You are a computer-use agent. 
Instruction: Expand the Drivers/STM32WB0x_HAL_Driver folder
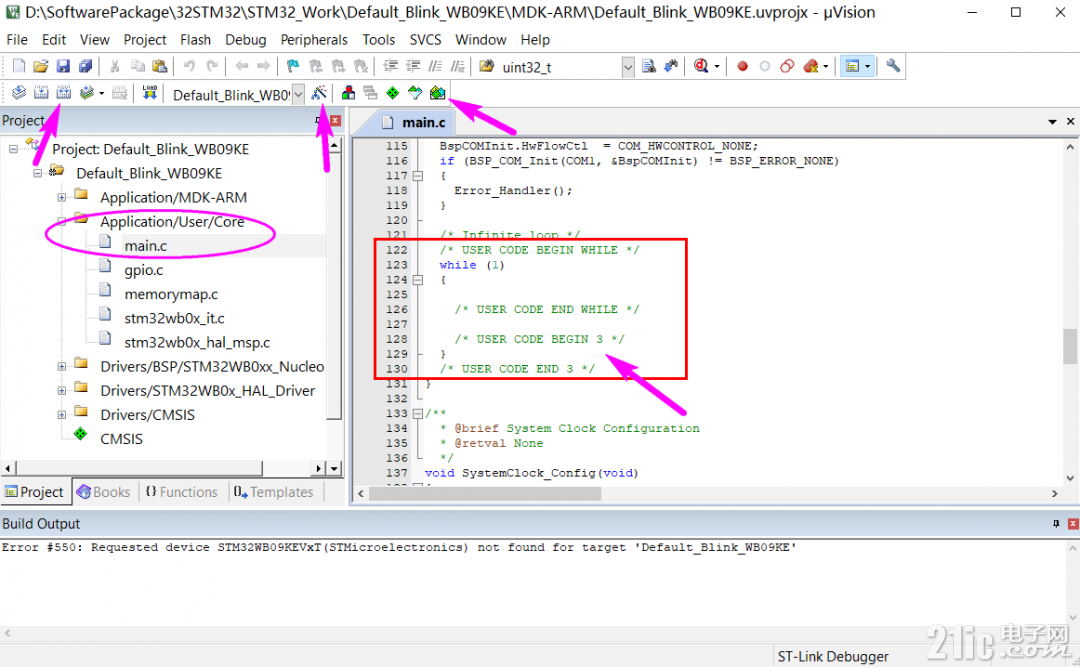point(62,391)
